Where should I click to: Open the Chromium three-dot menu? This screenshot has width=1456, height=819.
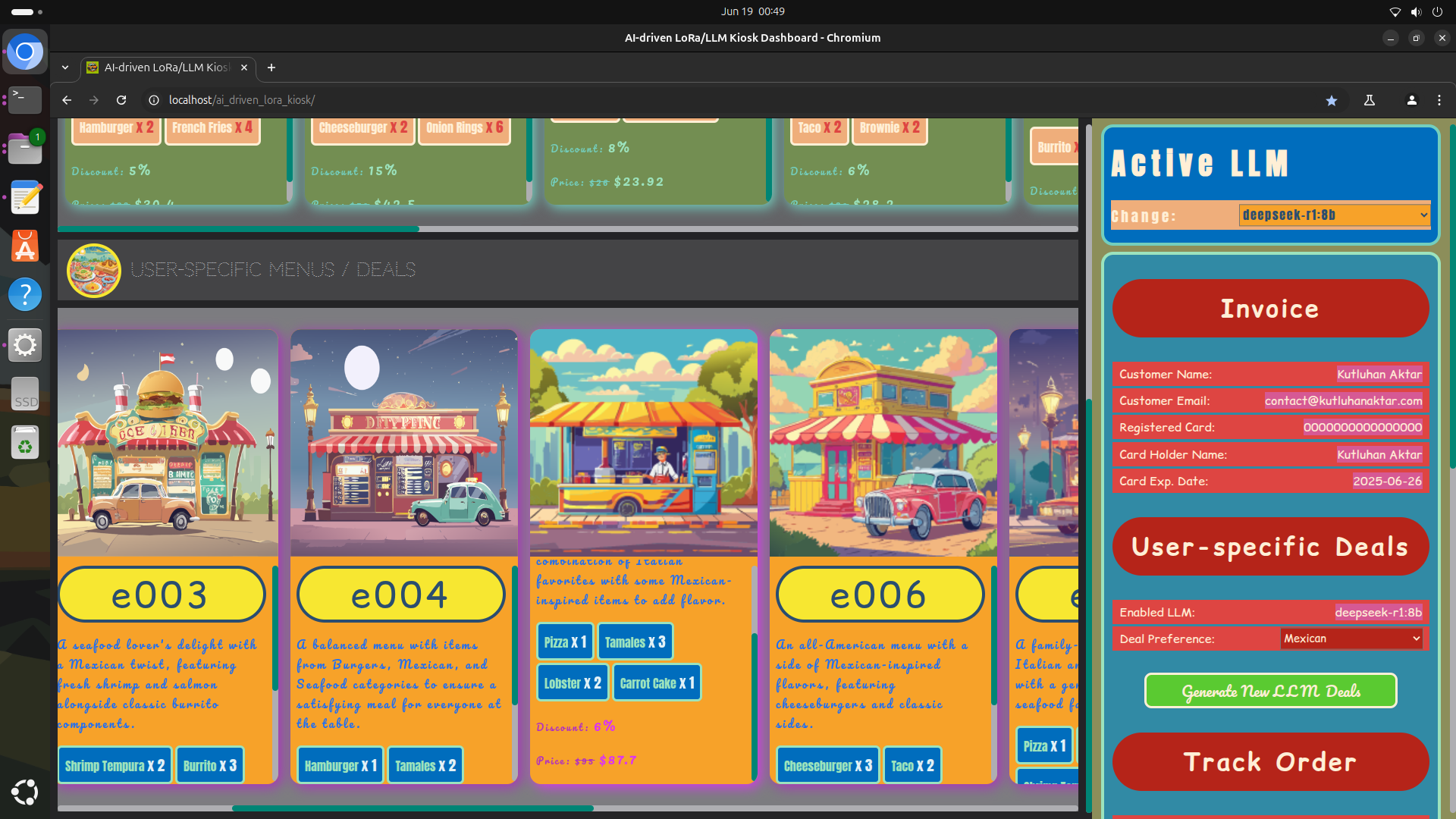[1439, 100]
